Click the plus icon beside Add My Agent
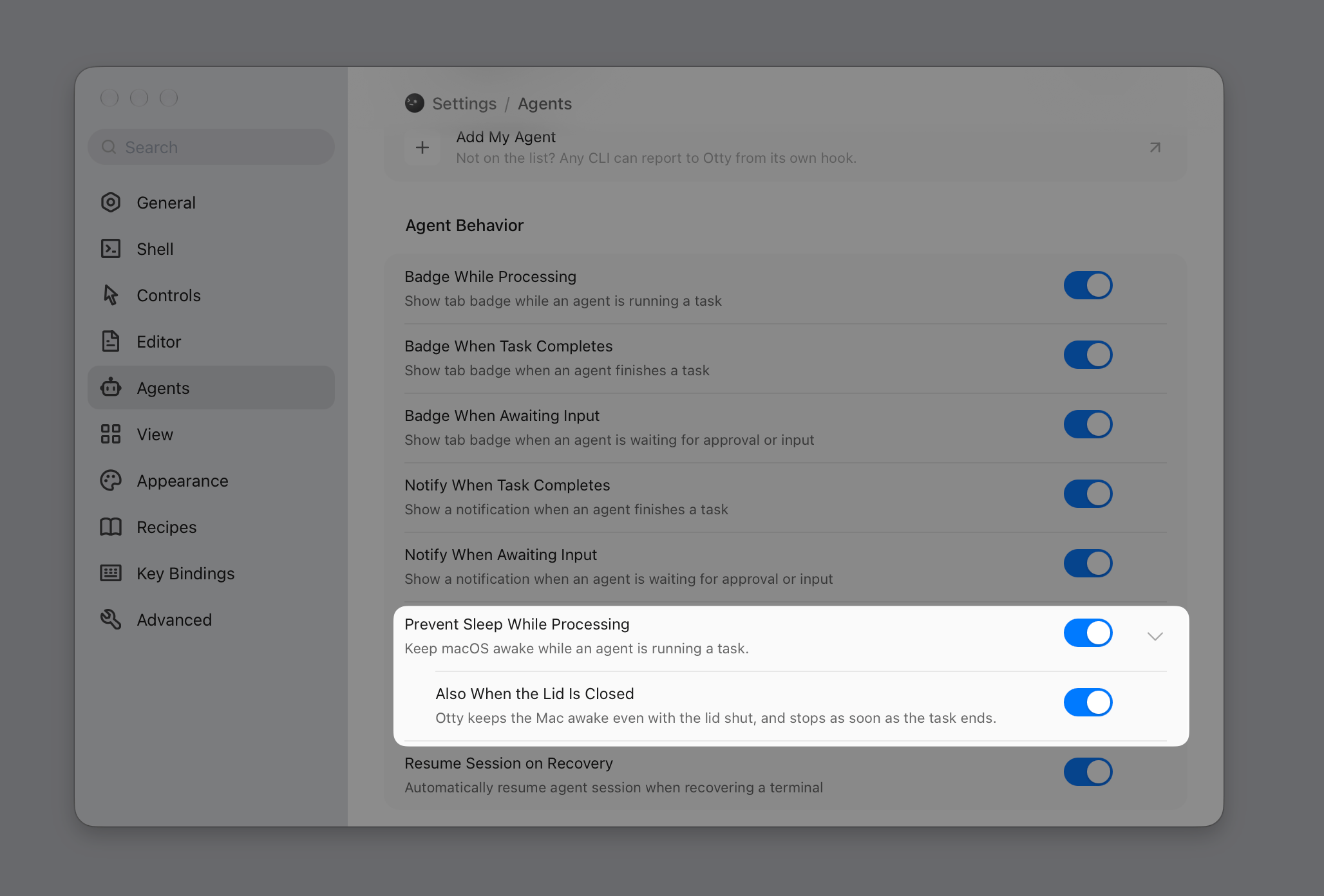This screenshot has height=896, width=1324. click(x=422, y=147)
